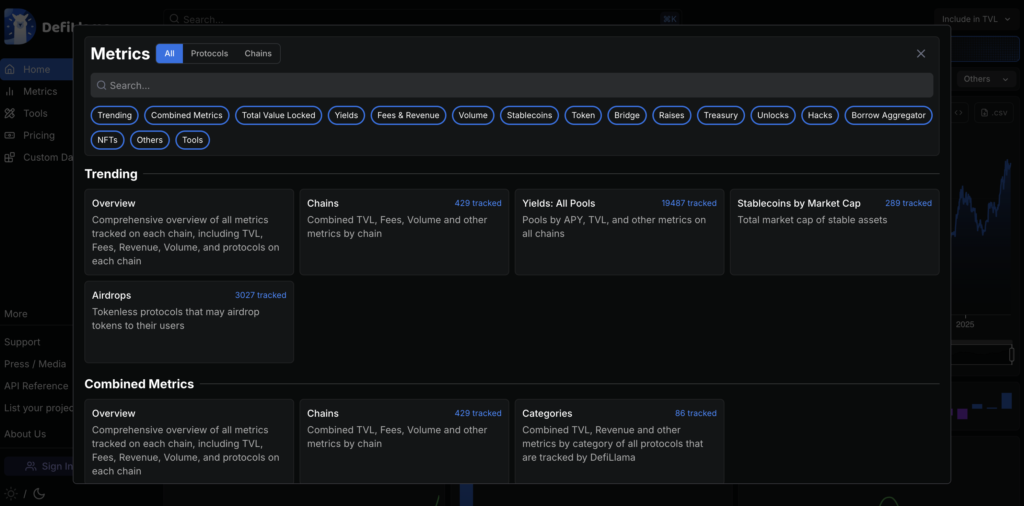Open Trending Chains card

[404, 232]
